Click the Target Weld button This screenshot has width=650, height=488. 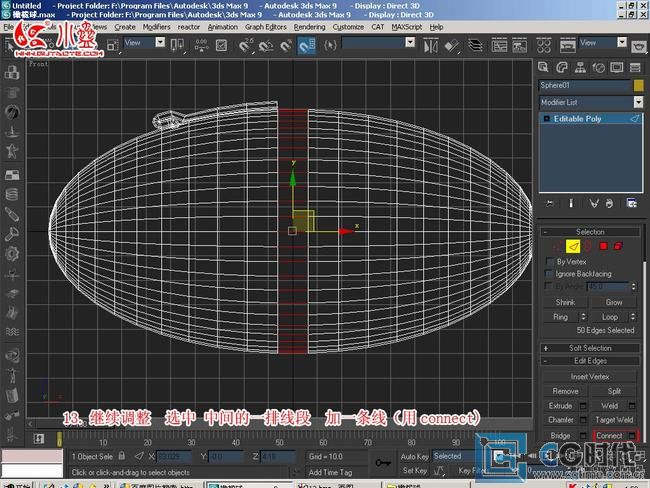[614, 420]
